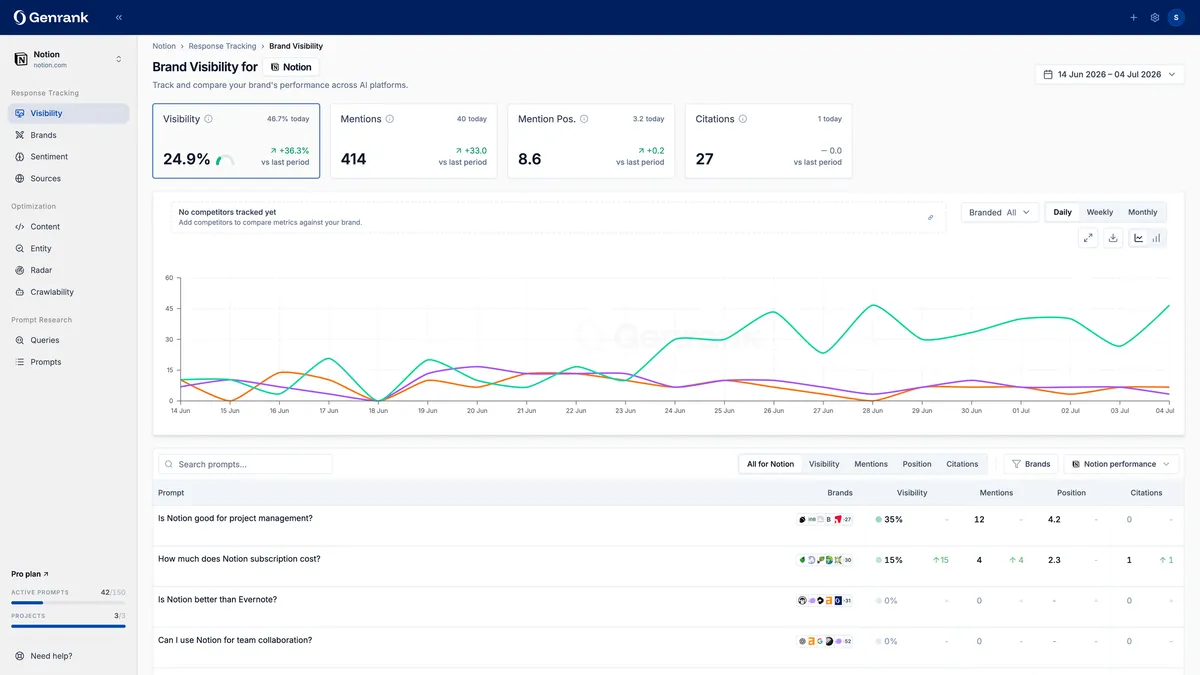Click info icon next to Visibility card title
The width and height of the screenshot is (1200, 675).
(x=209, y=119)
